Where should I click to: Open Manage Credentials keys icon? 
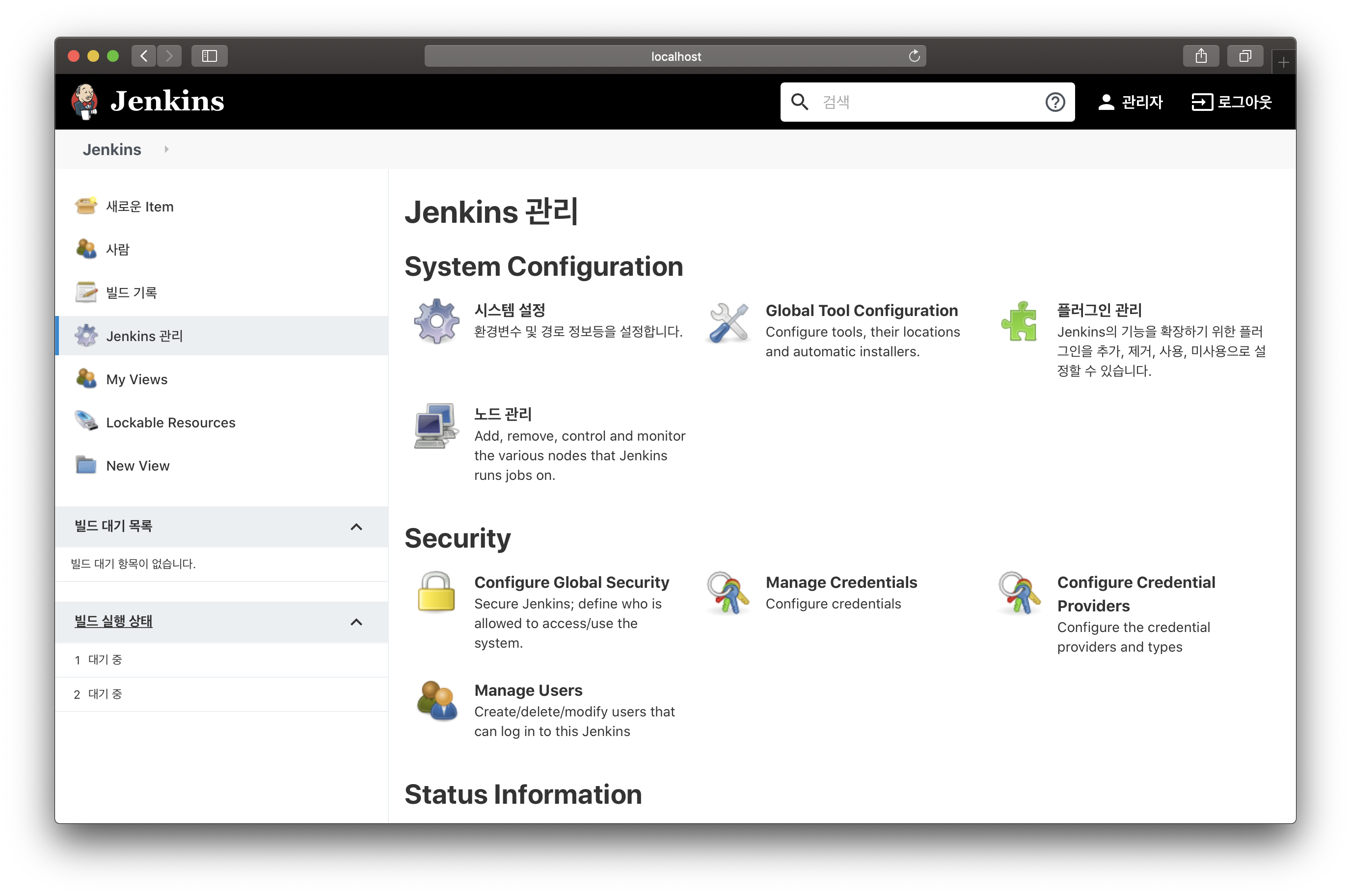click(728, 593)
